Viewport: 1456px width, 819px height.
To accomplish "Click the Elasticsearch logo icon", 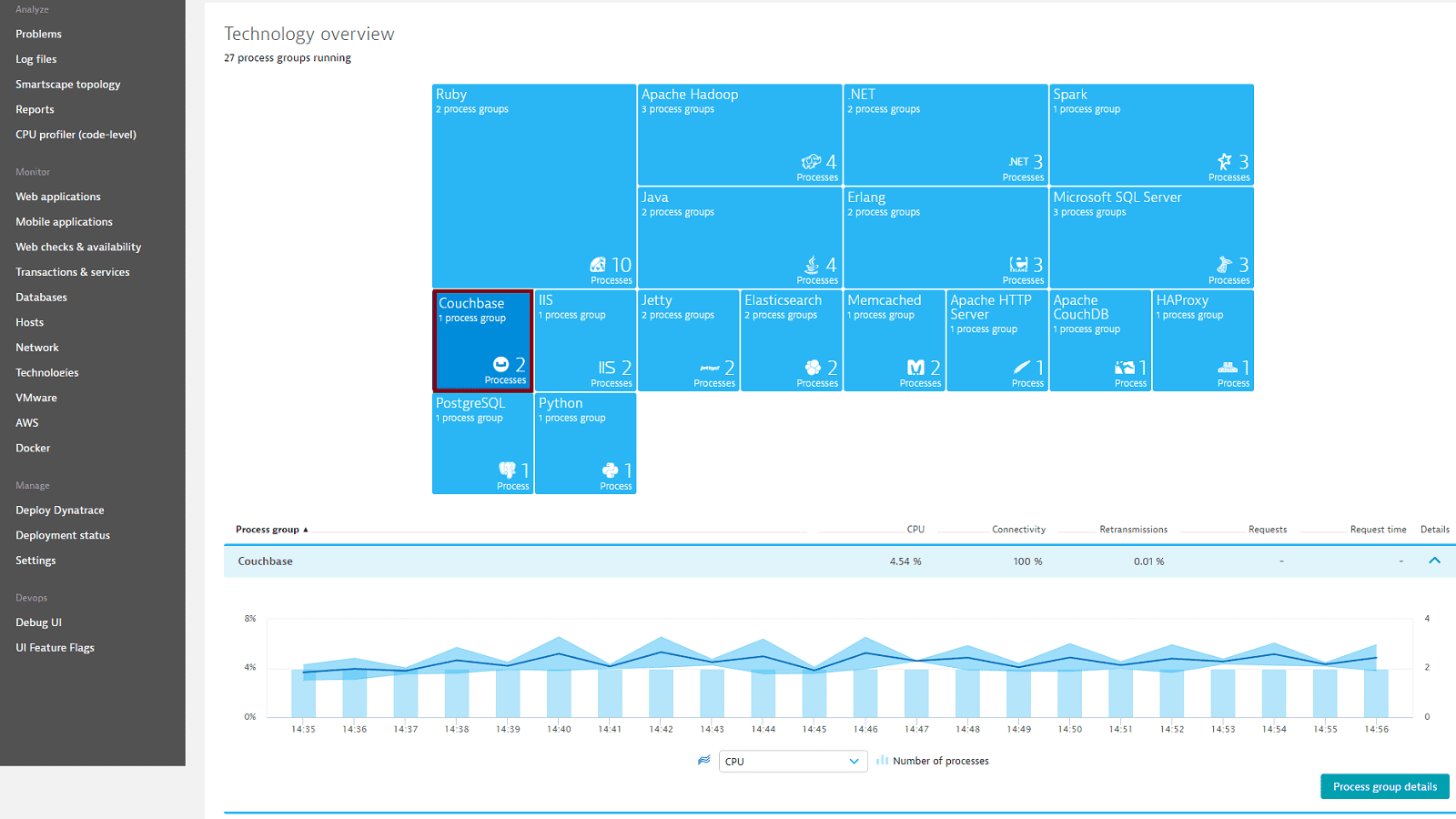I will point(814,368).
